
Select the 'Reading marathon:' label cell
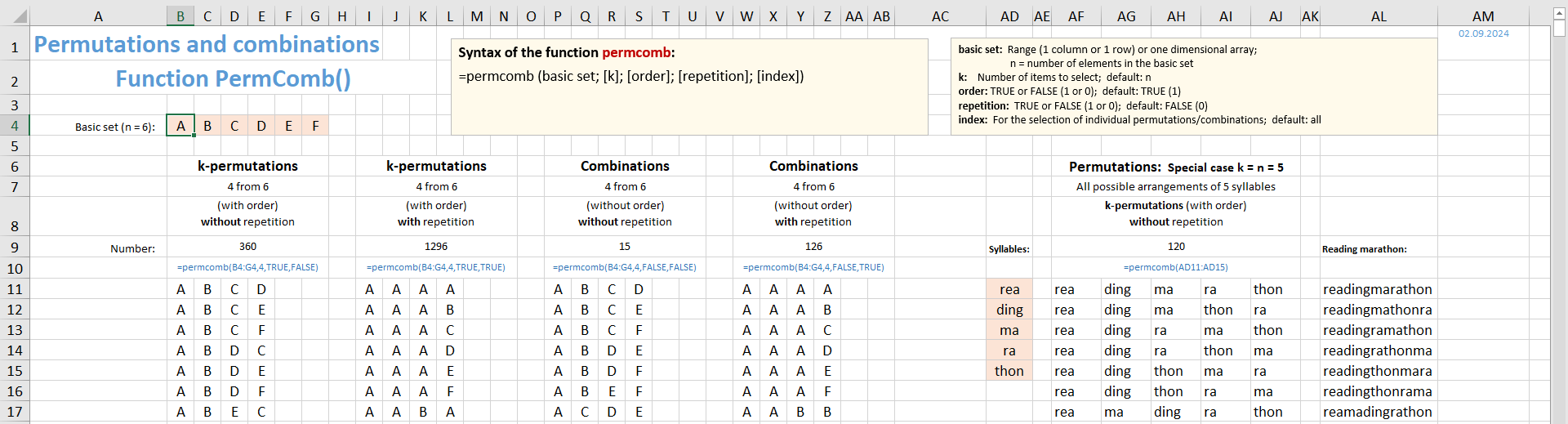(1379, 249)
